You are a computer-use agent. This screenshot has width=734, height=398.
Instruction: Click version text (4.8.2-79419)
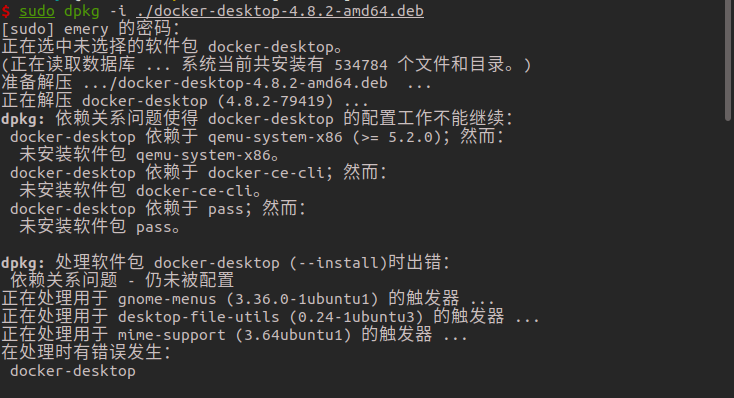[276, 101]
